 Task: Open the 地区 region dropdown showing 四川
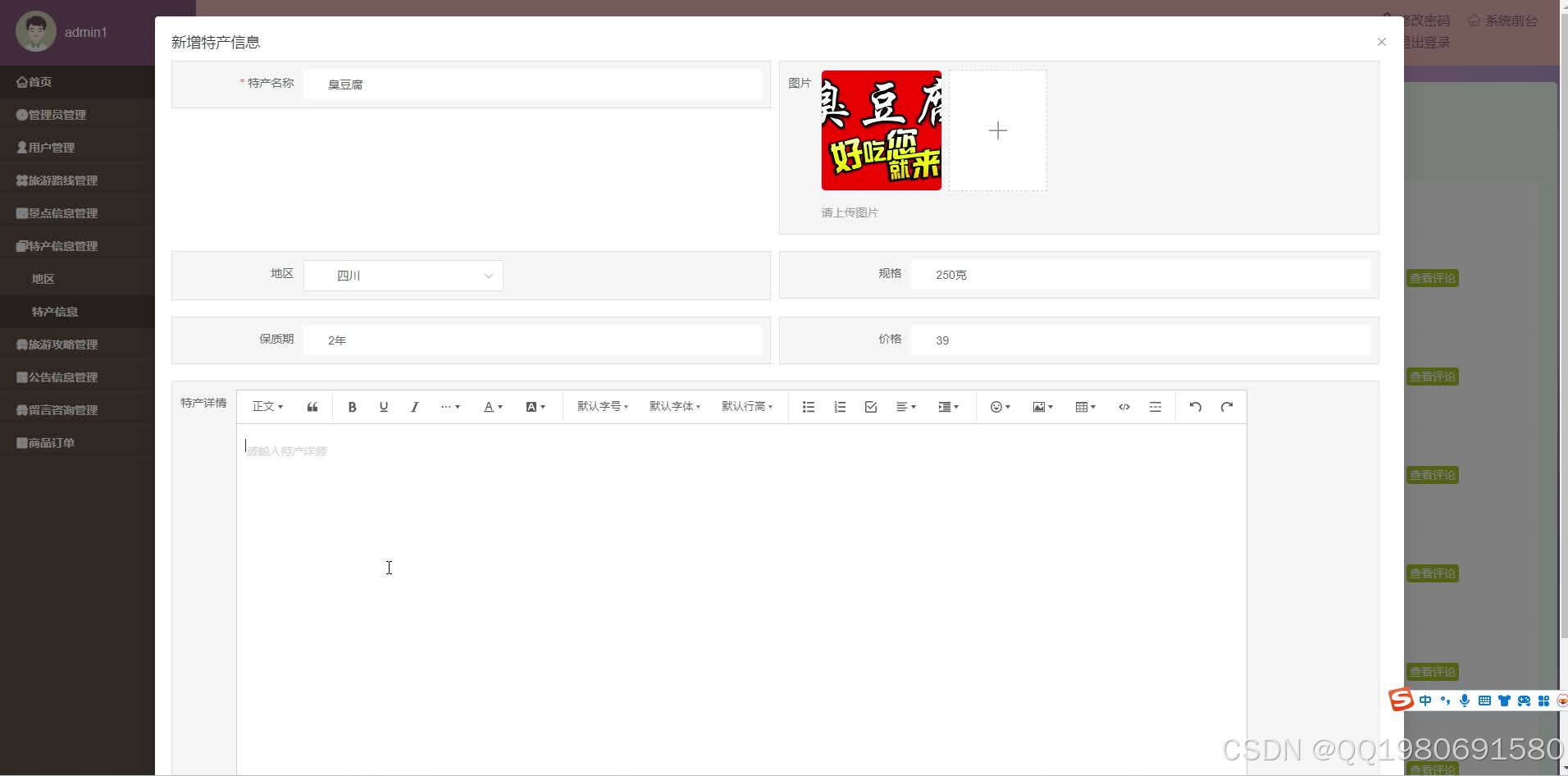403,276
